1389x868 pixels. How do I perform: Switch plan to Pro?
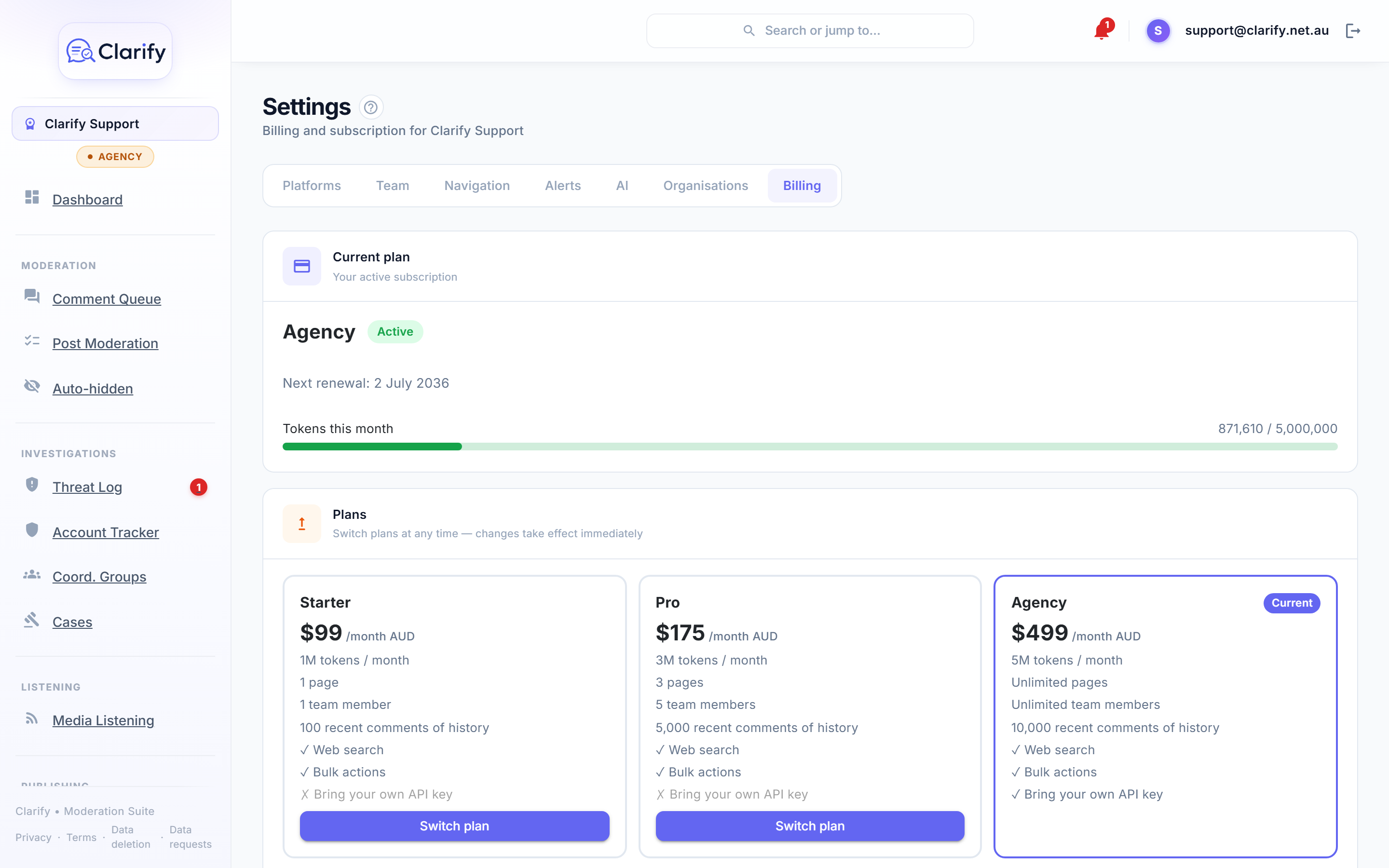[810, 826]
